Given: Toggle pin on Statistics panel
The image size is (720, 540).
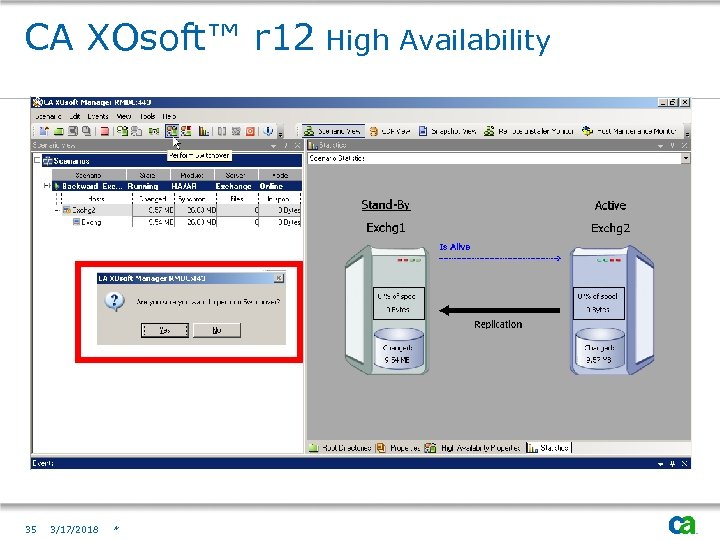Looking at the screenshot, I should (x=672, y=146).
